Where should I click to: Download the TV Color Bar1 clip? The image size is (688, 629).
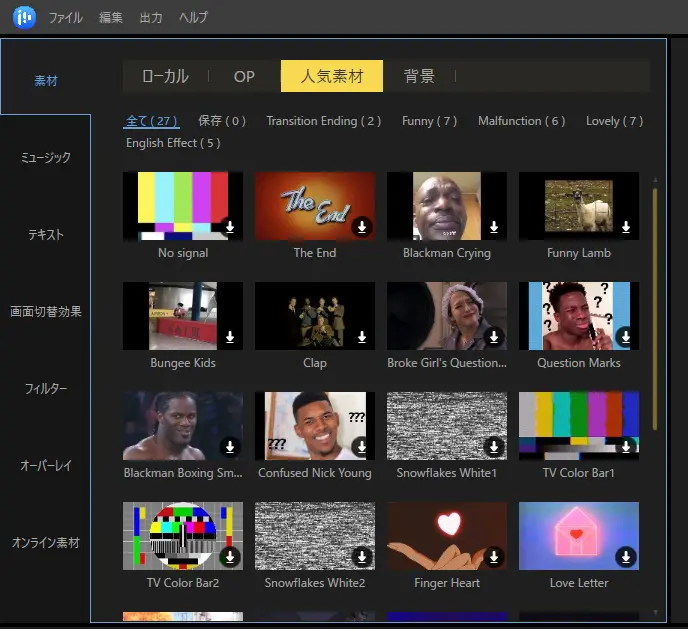click(626, 447)
